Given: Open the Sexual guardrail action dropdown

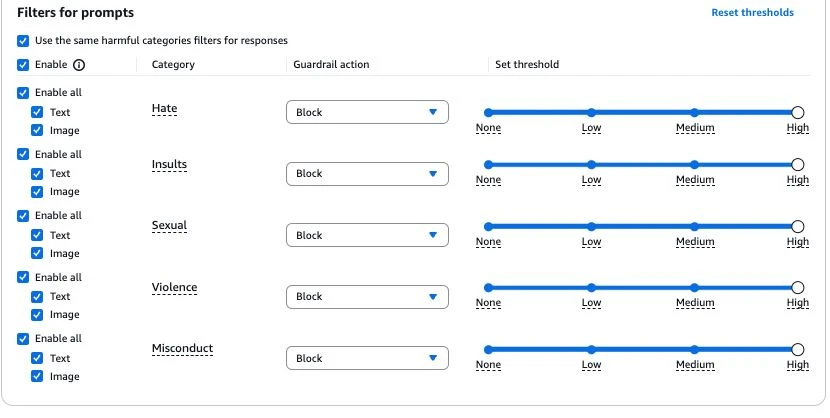Looking at the screenshot, I should click(x=367, y=235).
